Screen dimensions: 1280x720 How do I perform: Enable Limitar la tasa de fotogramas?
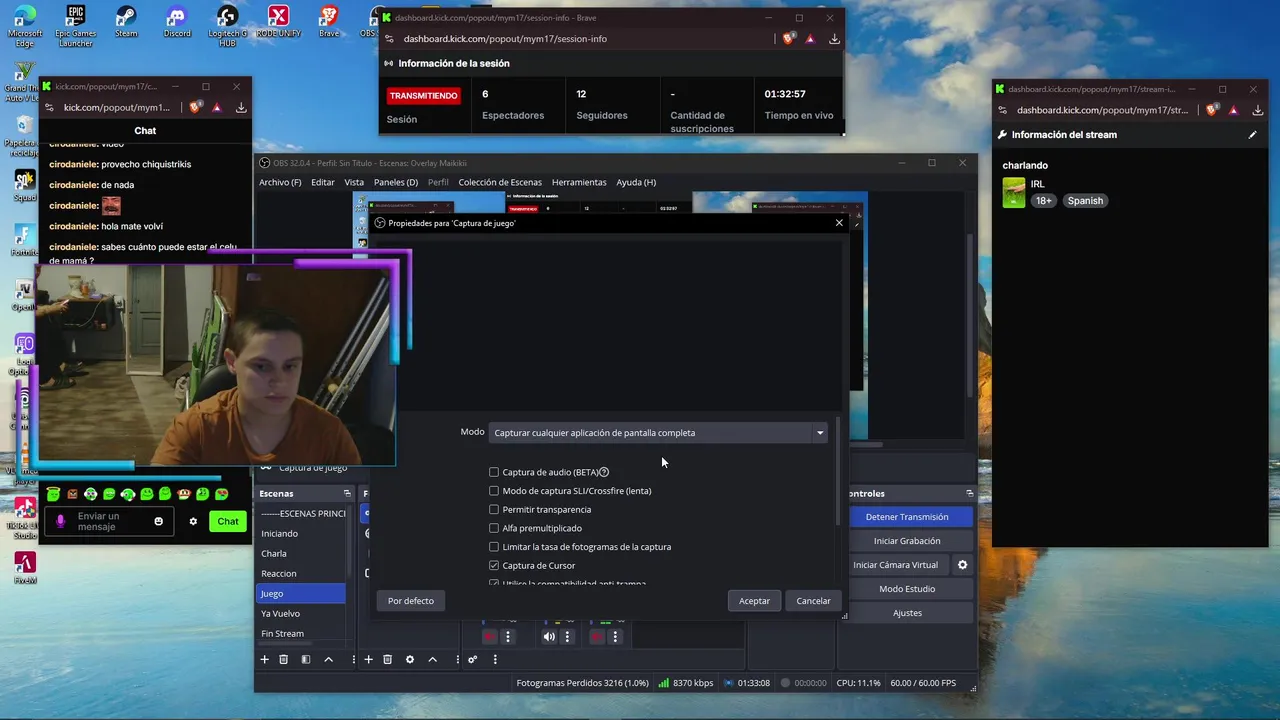pyautogui.click(x=494, y=547)
